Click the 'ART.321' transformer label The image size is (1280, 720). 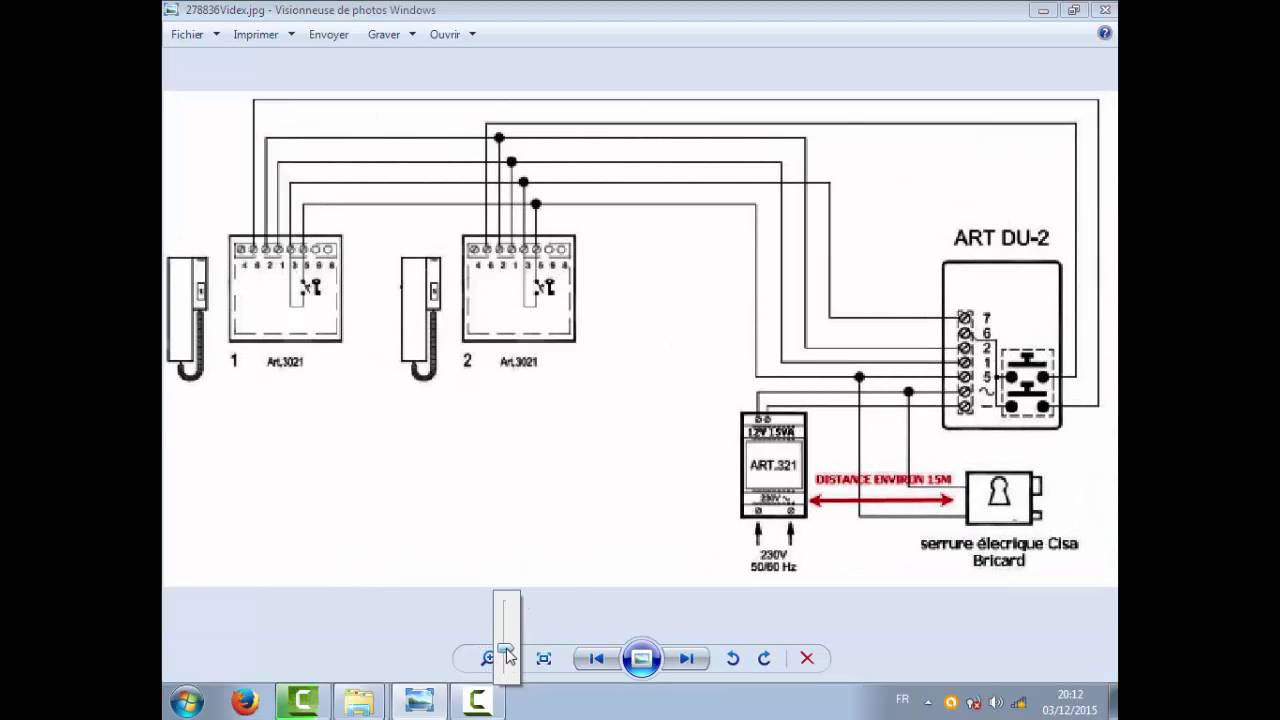[773, 465]
